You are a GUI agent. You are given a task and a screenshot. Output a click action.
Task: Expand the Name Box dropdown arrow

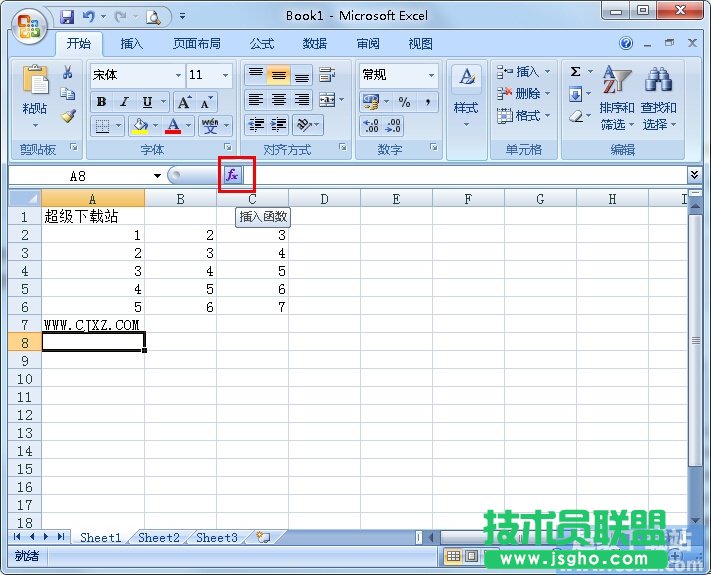click(157, 175)
